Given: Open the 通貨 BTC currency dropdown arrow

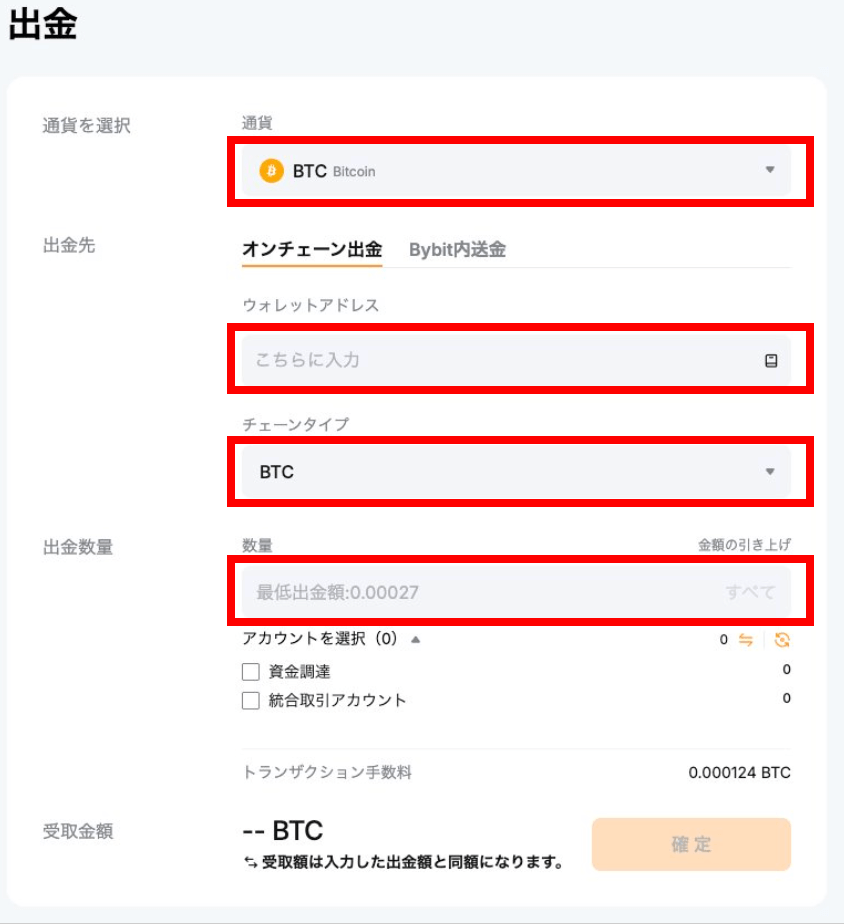Looking at the screenshot, I should (770, 170).
